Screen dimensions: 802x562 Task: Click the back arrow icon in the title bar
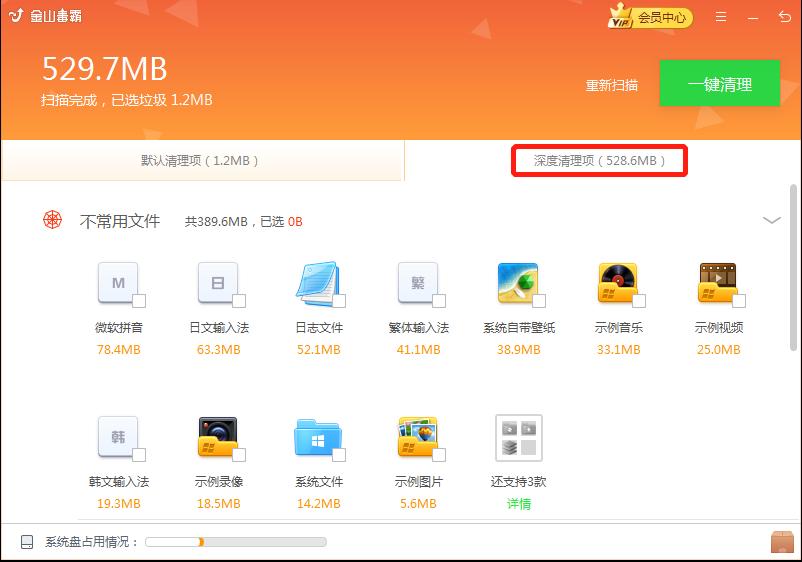pyautogui.click(x=785, y=17)
